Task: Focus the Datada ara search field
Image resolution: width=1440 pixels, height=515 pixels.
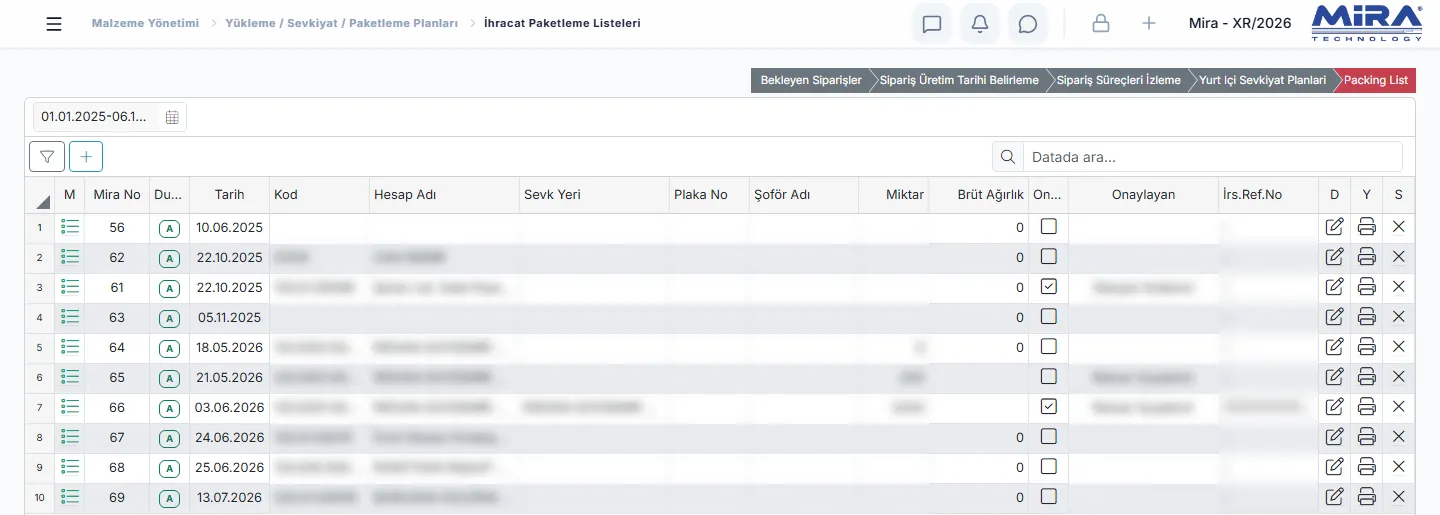Action: tap(1211, 157)
